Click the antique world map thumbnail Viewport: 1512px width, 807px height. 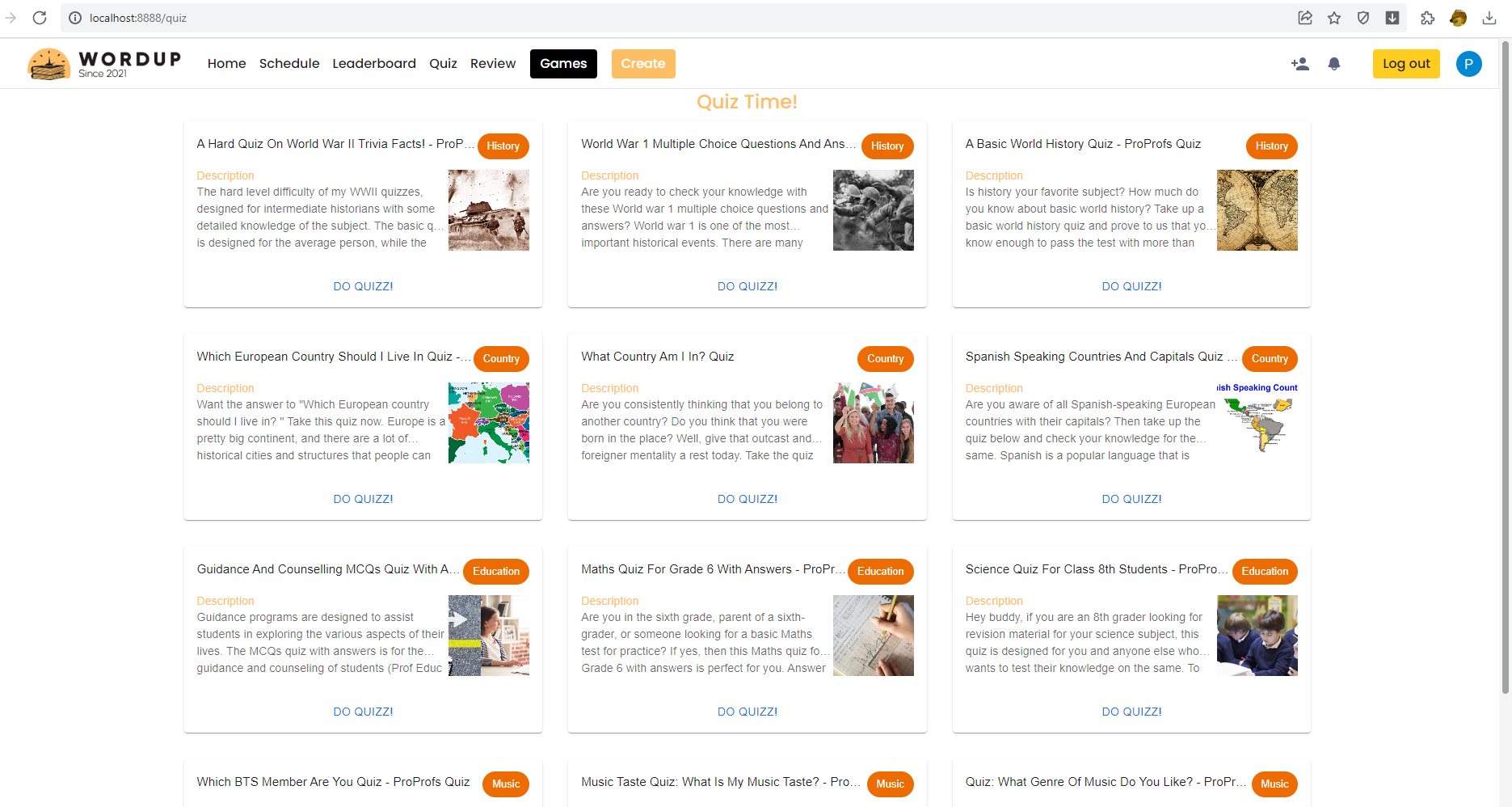[1257, 210]
